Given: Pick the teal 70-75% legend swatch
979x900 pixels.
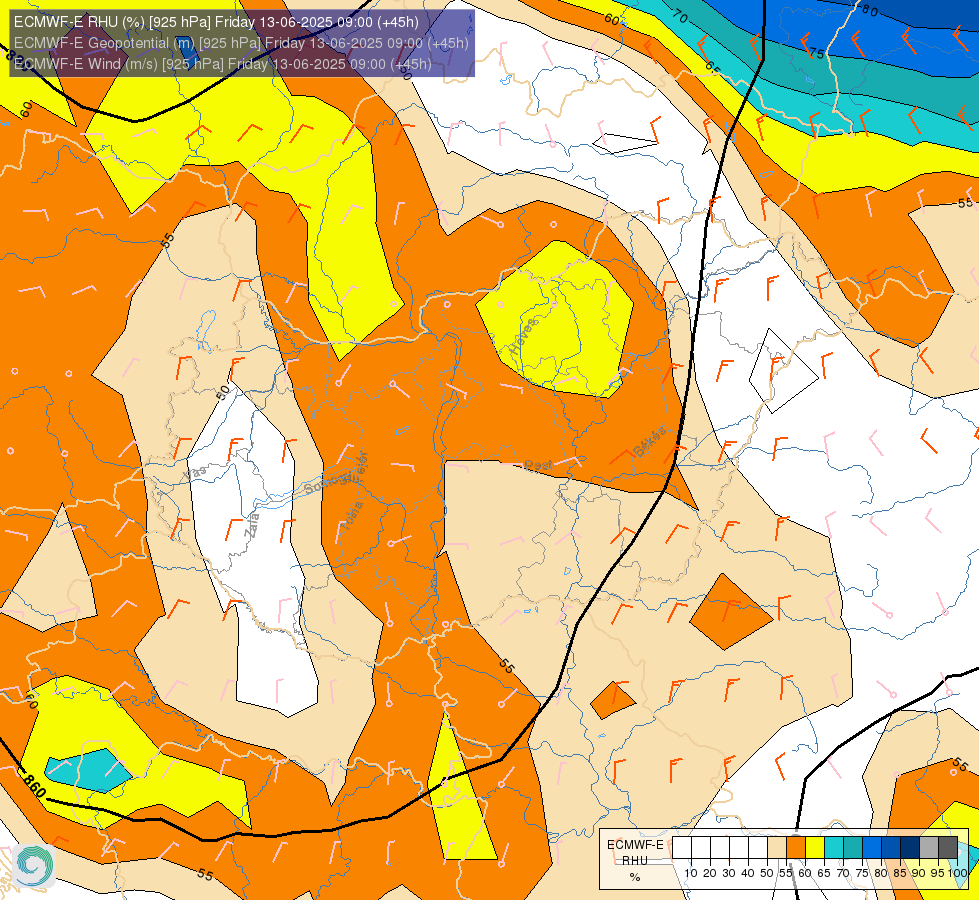Looking at the screenshot, I should pos(853,848).
